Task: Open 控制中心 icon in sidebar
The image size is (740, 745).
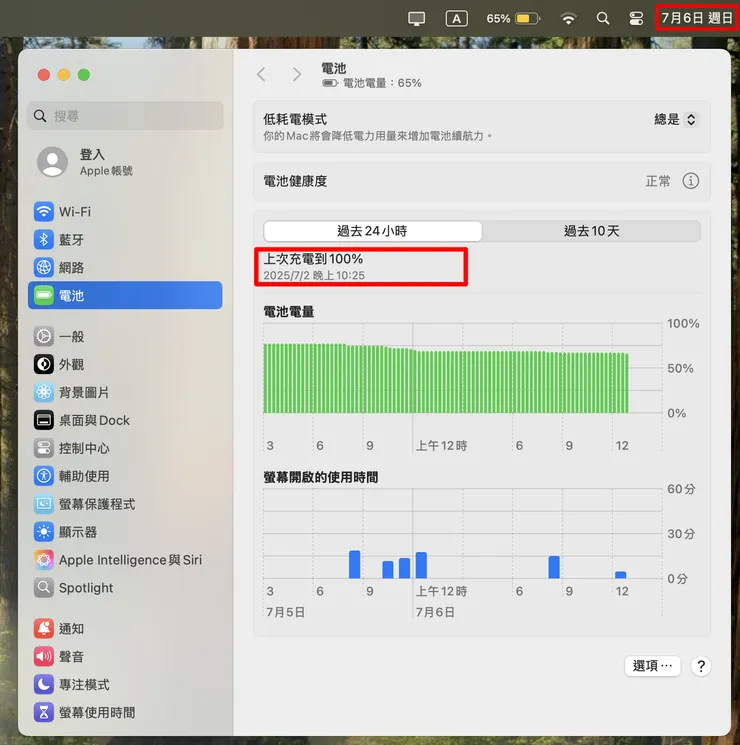Action: (44, 448)
